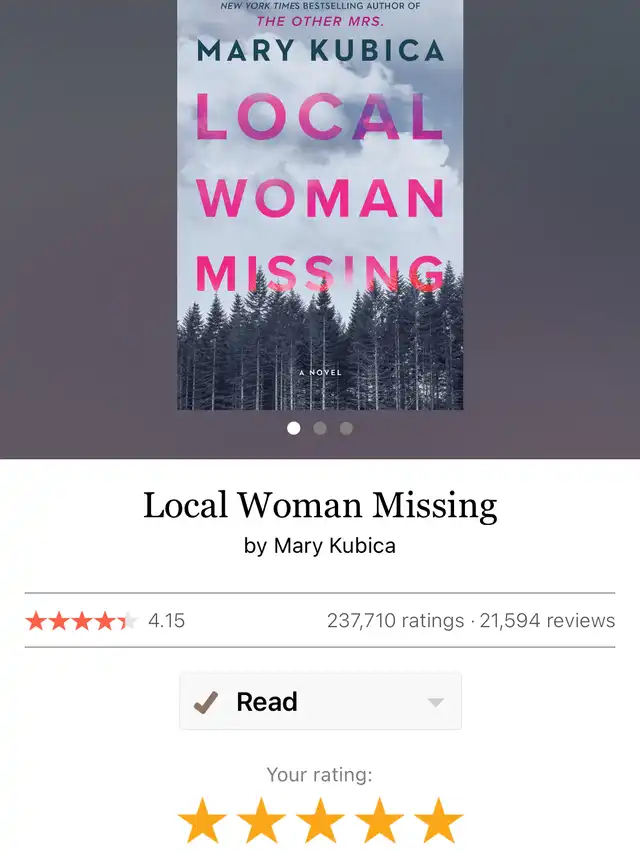Click the red average rating stars
640x853 pixels.
82,621
